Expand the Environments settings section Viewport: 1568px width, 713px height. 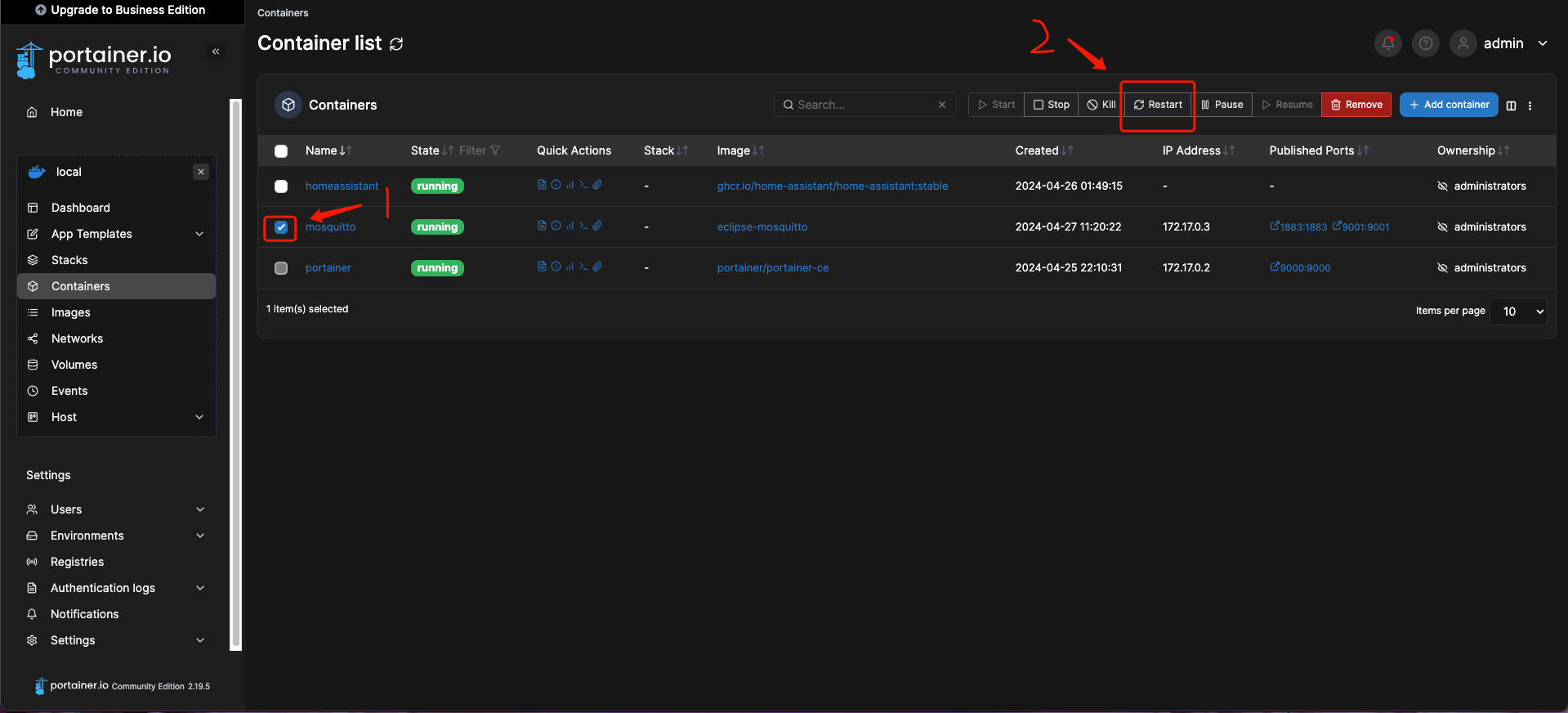pos(200,536)
